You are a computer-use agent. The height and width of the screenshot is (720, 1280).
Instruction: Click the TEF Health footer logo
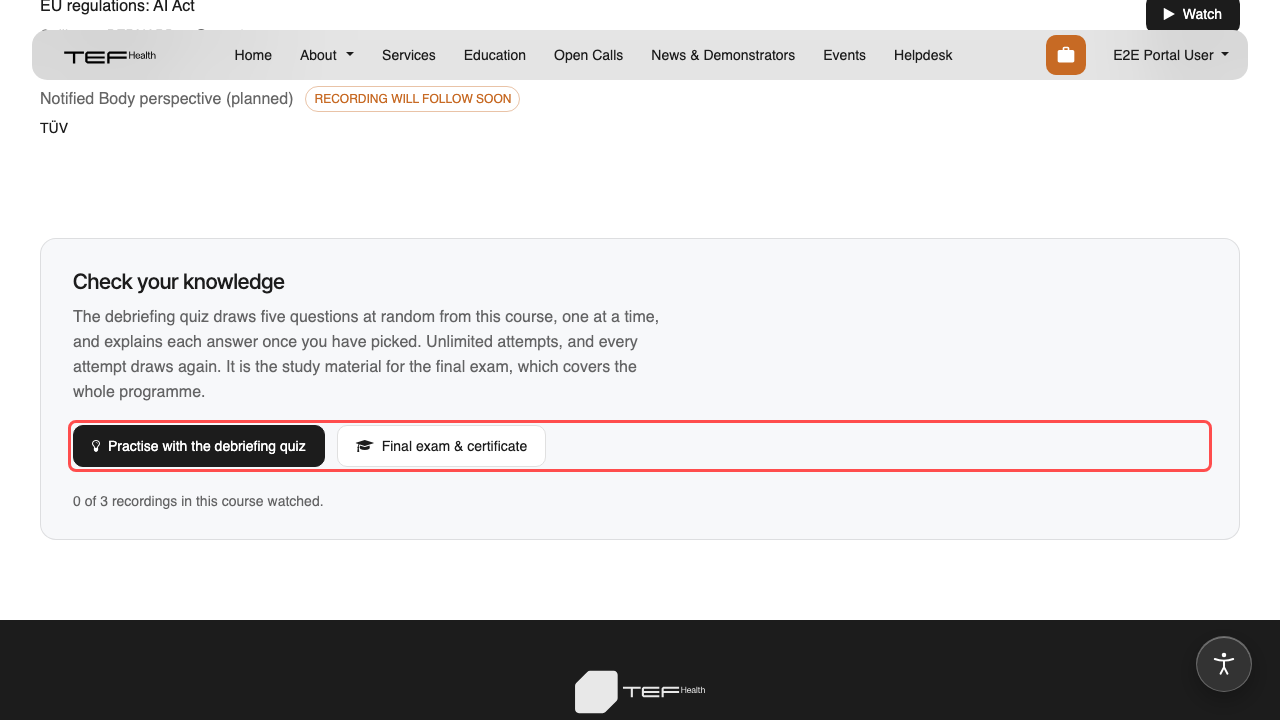(x=640, y=691)
